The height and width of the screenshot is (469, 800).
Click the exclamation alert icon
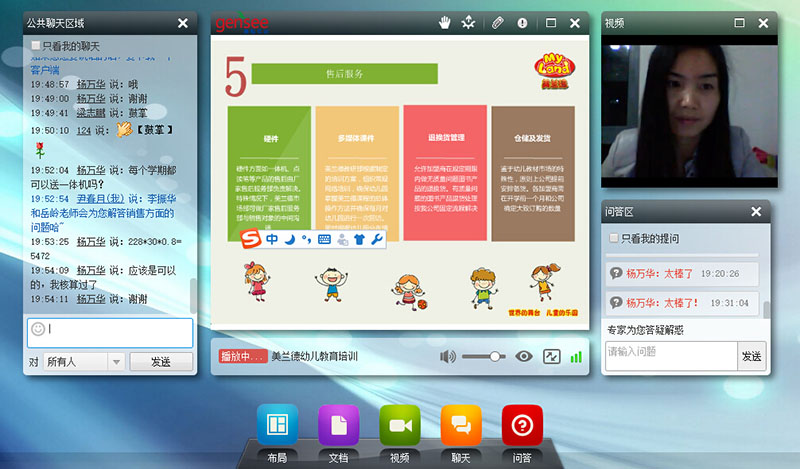522,23
